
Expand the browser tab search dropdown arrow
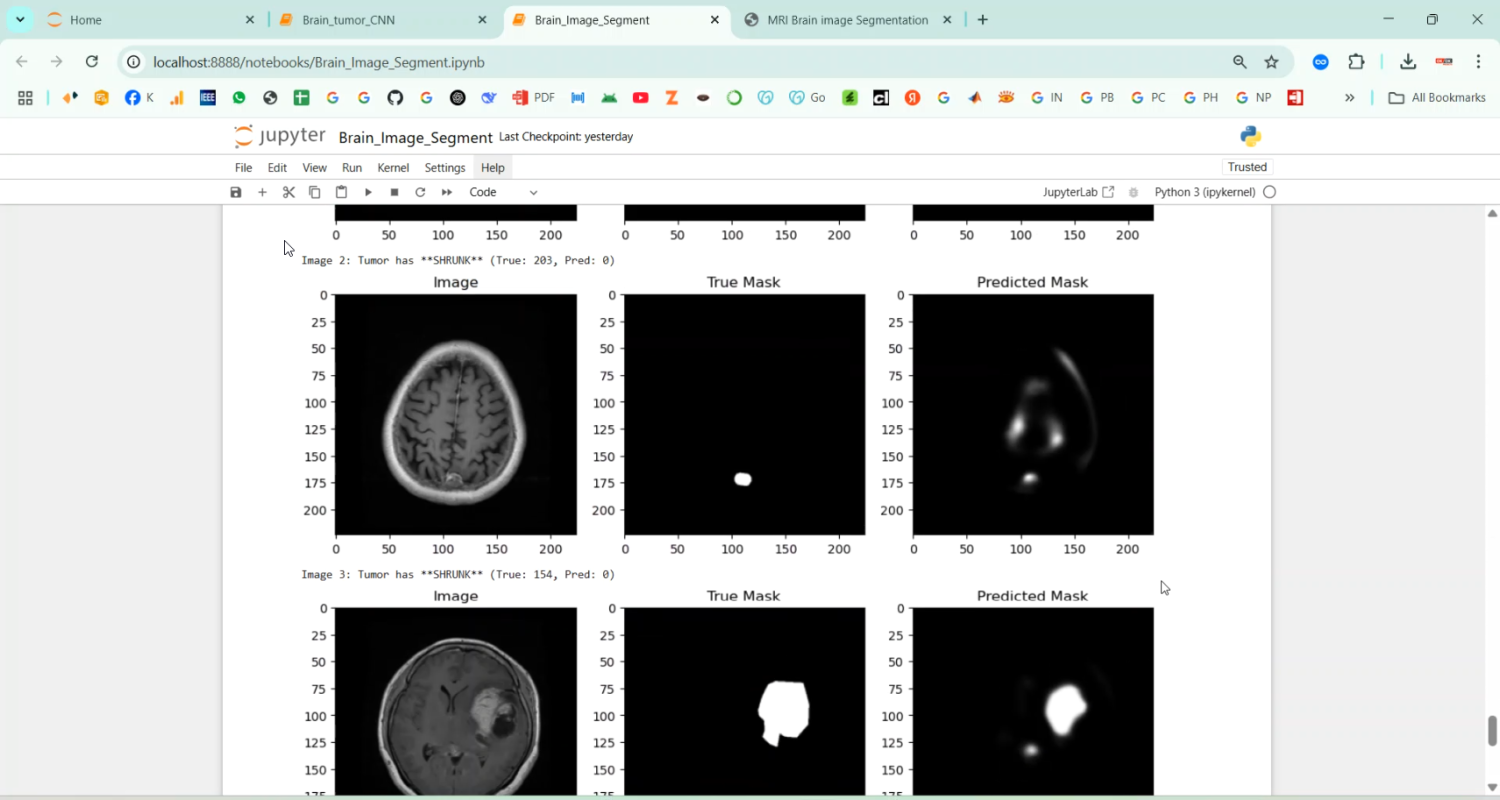[x=20, y=19]
